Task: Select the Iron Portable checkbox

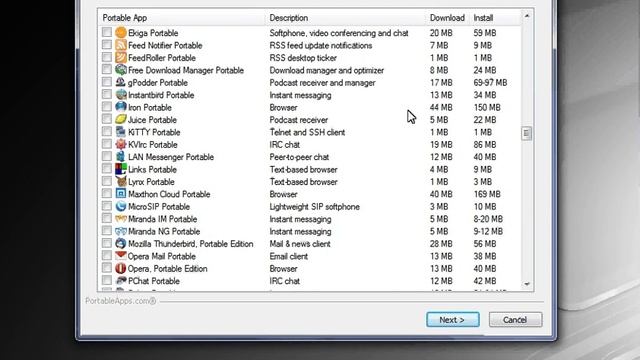Action: coord(107,107)
